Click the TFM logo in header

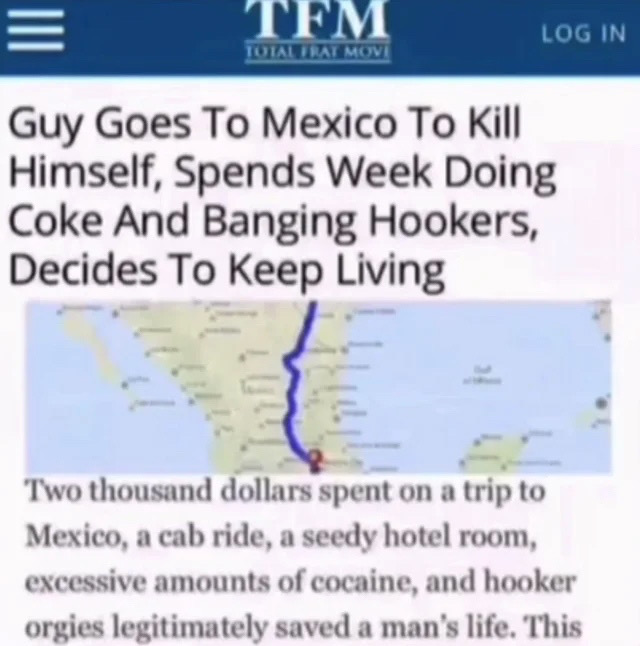click(317, 19)
